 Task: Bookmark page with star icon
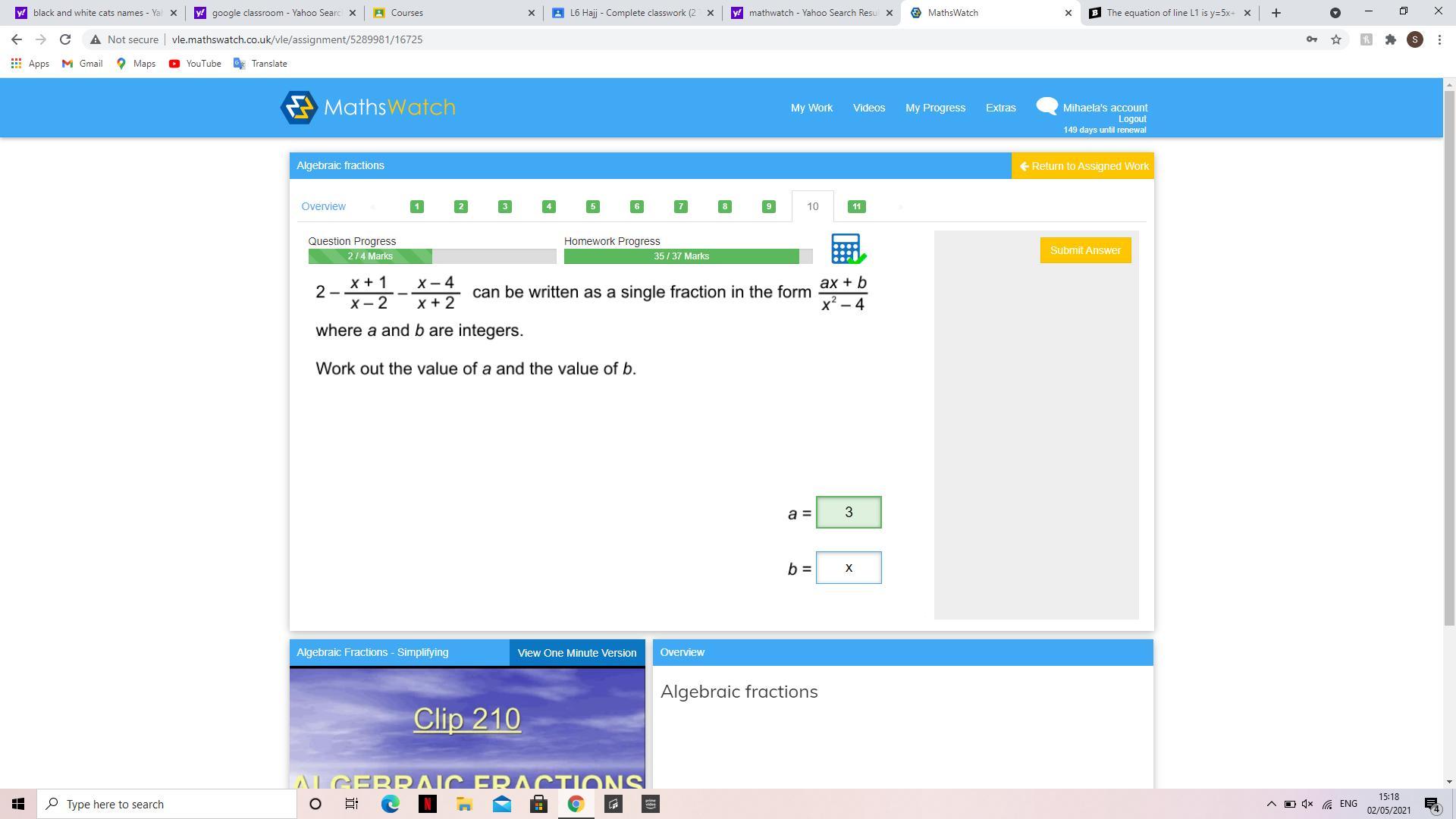click(x=1336, y=39)
